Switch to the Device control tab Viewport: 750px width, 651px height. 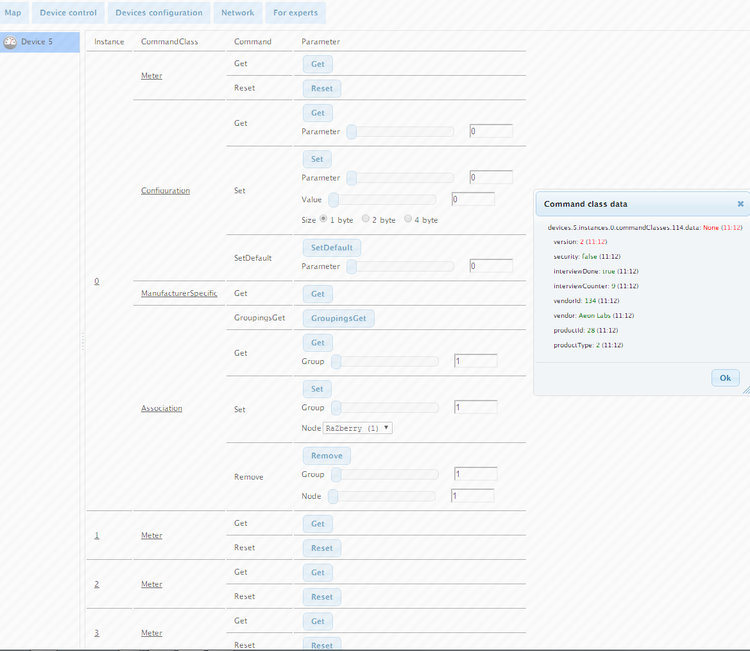(68, 13)
